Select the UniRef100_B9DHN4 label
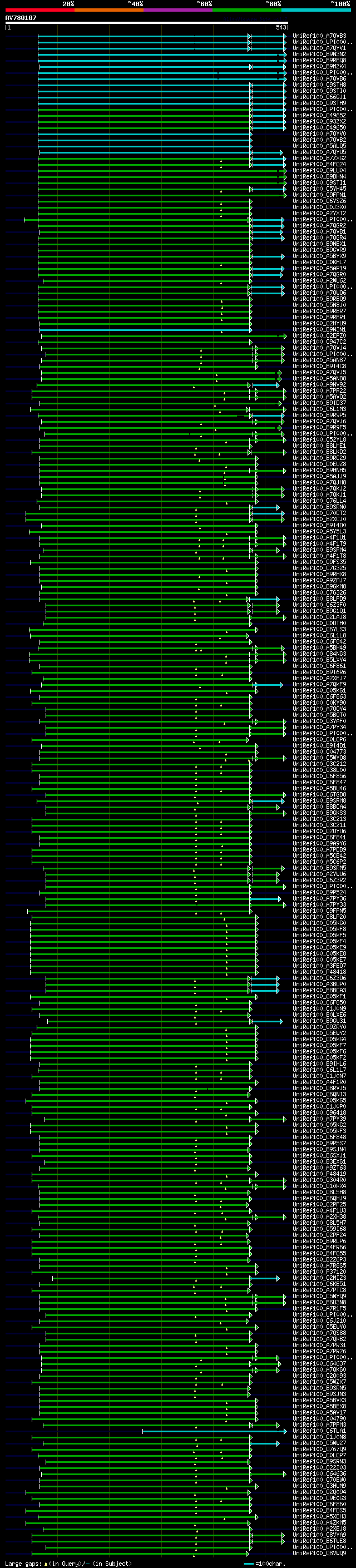Viewport: 356px width, 1568px height. 319,176
